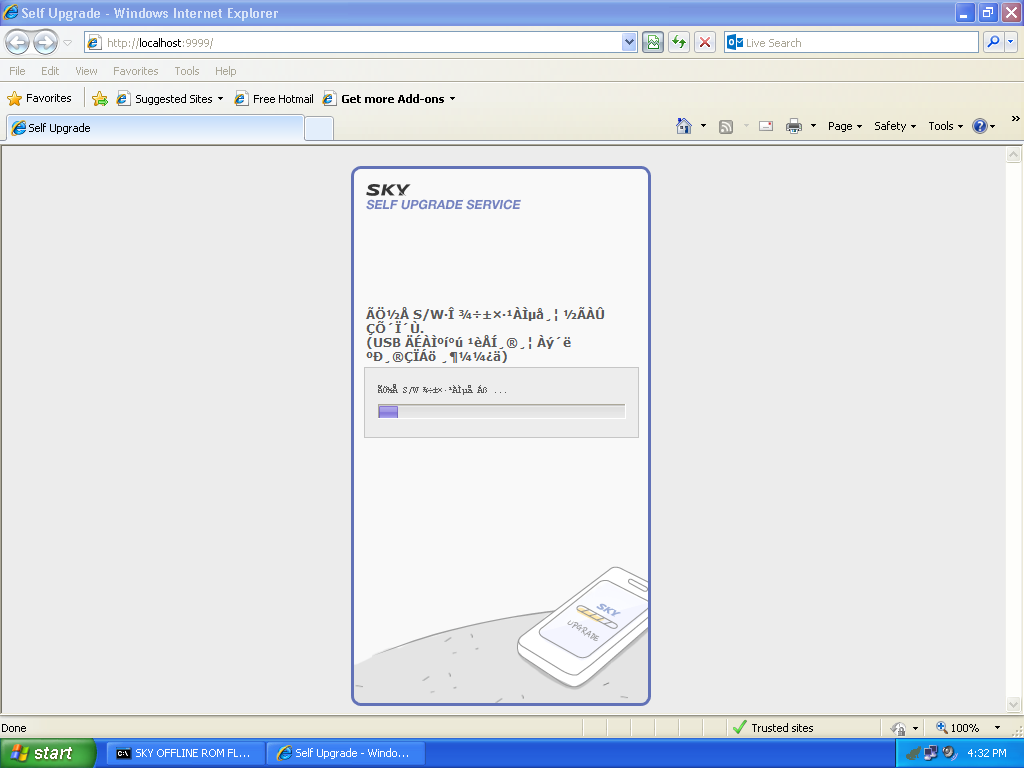Open a new blank tab
Viewport: 1024px width, 768px height.
[319, 128]
